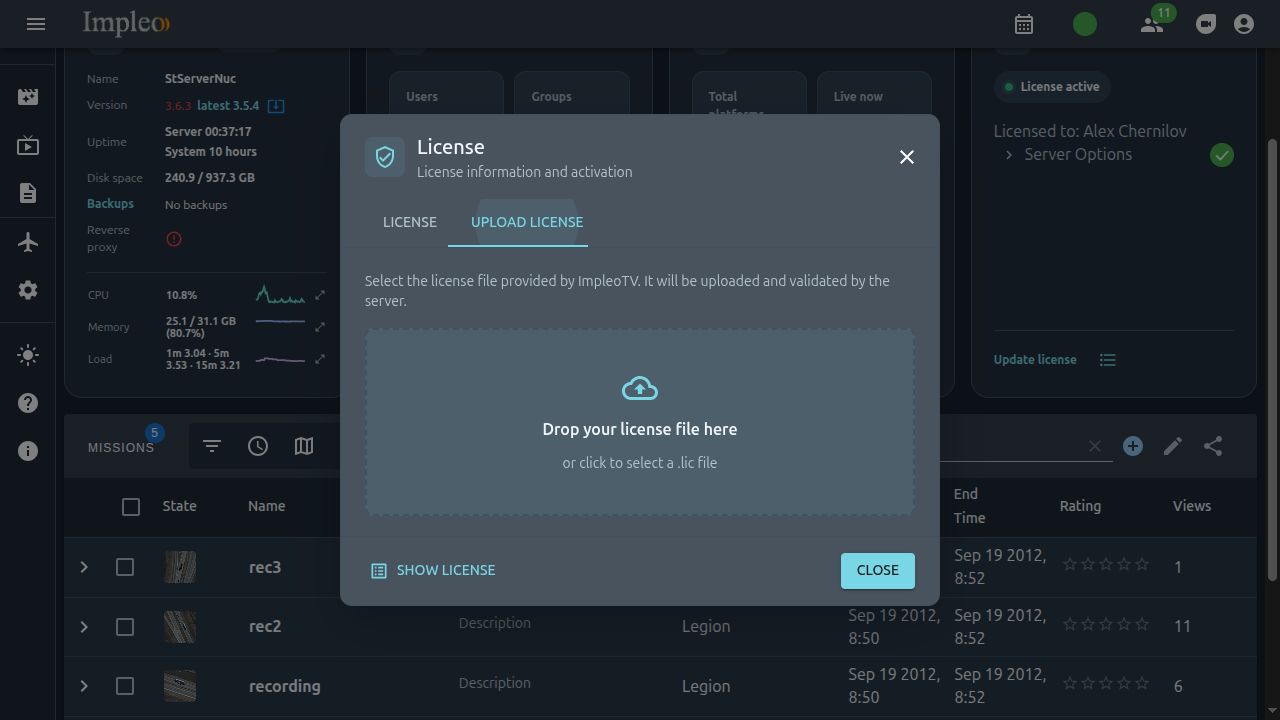Screen dimensions: 1280x720
Task: Select the UPLOAD LICENSE tab
Action: click(x=527, y=222)
